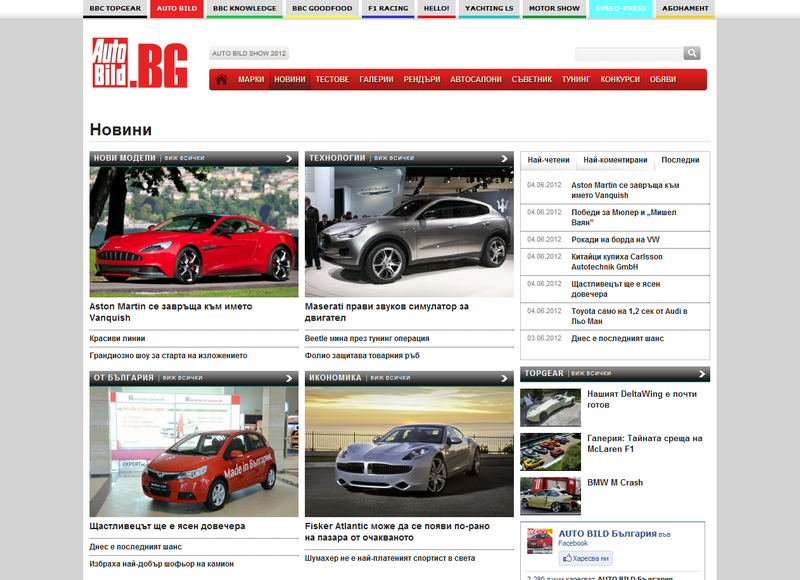Open 'Шумахер не е най-платеният спортист' link
800x580 pixels.
(390, 559)
